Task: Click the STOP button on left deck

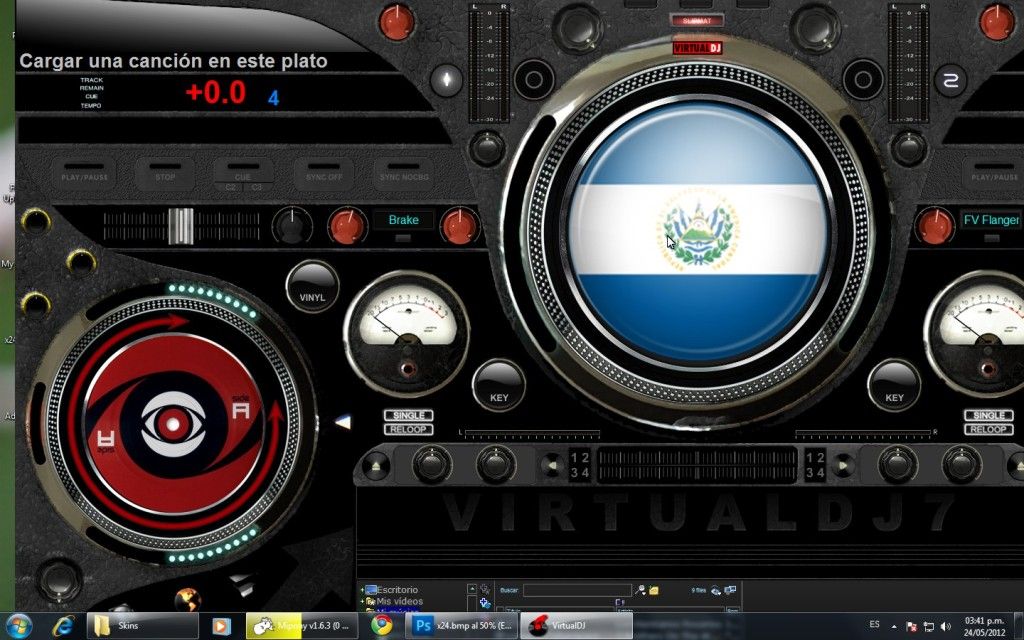Action: 165,174
